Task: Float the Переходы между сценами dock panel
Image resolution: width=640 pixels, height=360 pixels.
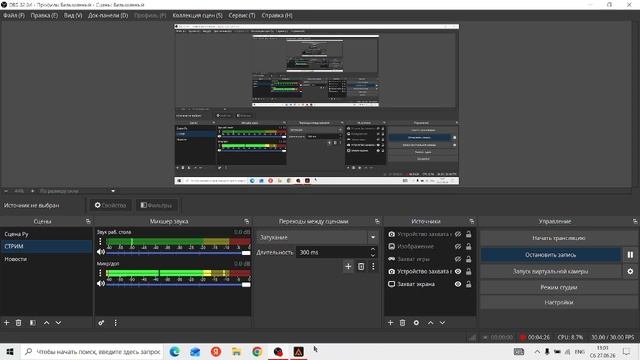Action: (x=377, y=221)
